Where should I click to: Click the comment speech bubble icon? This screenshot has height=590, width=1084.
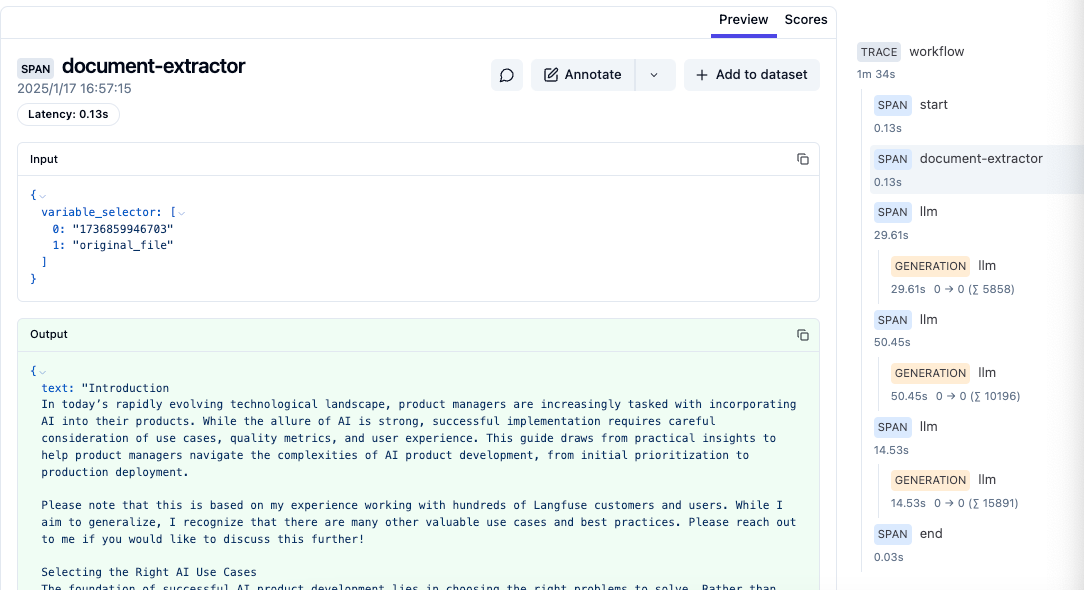pos(507,75)
